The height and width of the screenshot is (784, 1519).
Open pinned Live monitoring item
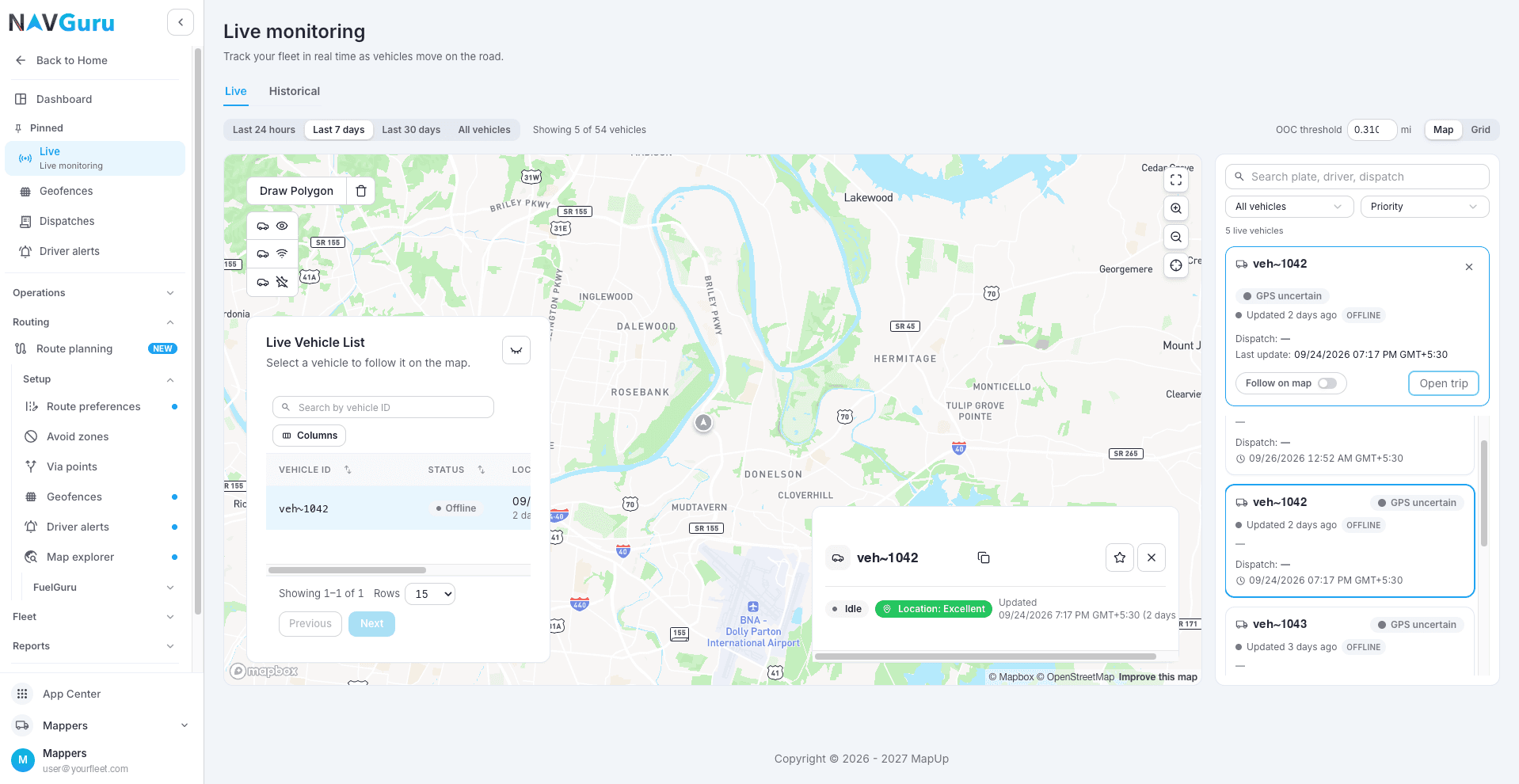tap(95, 158)
